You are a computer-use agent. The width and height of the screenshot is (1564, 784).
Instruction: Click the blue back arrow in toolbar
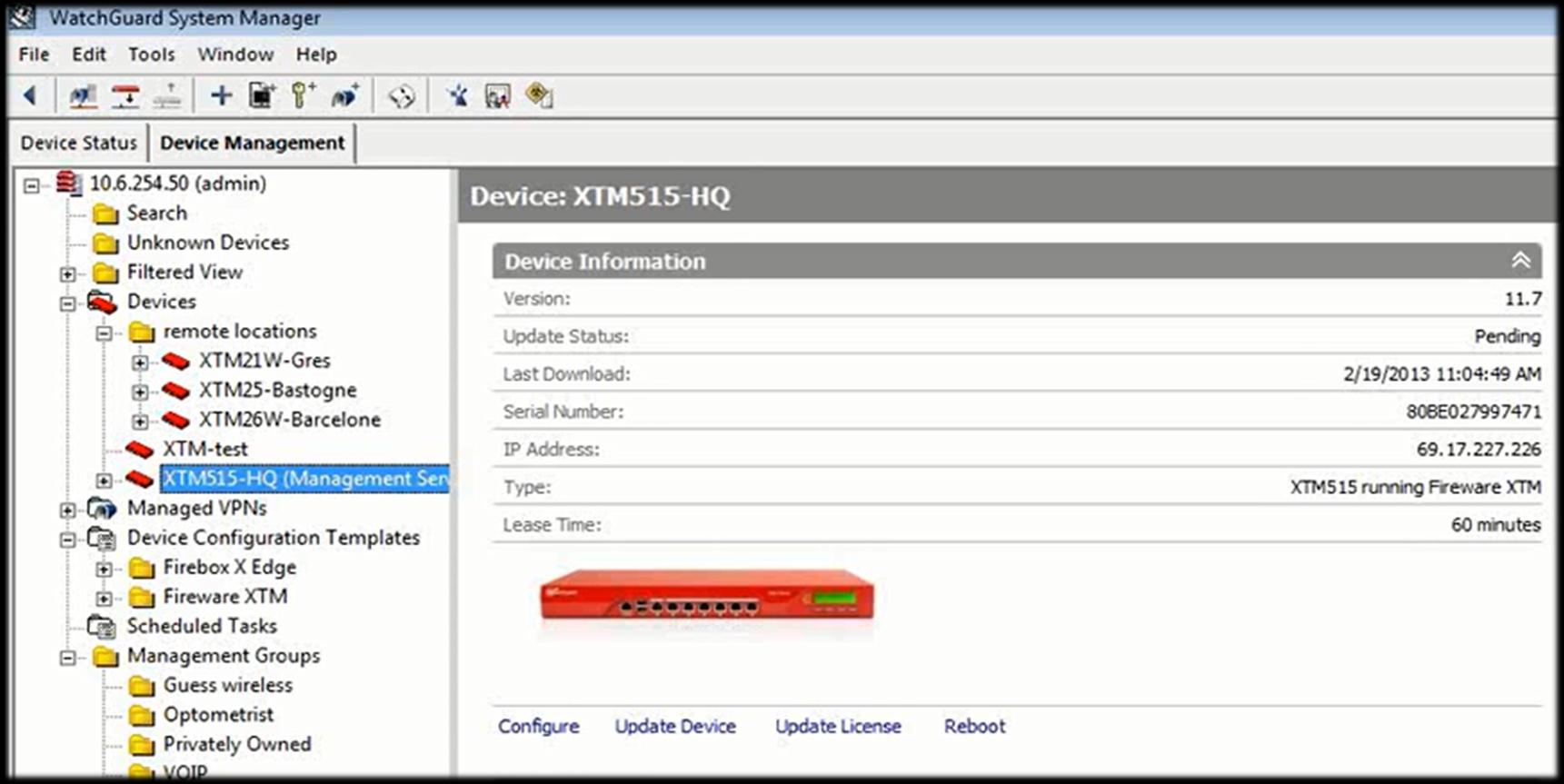click(29, 95)
